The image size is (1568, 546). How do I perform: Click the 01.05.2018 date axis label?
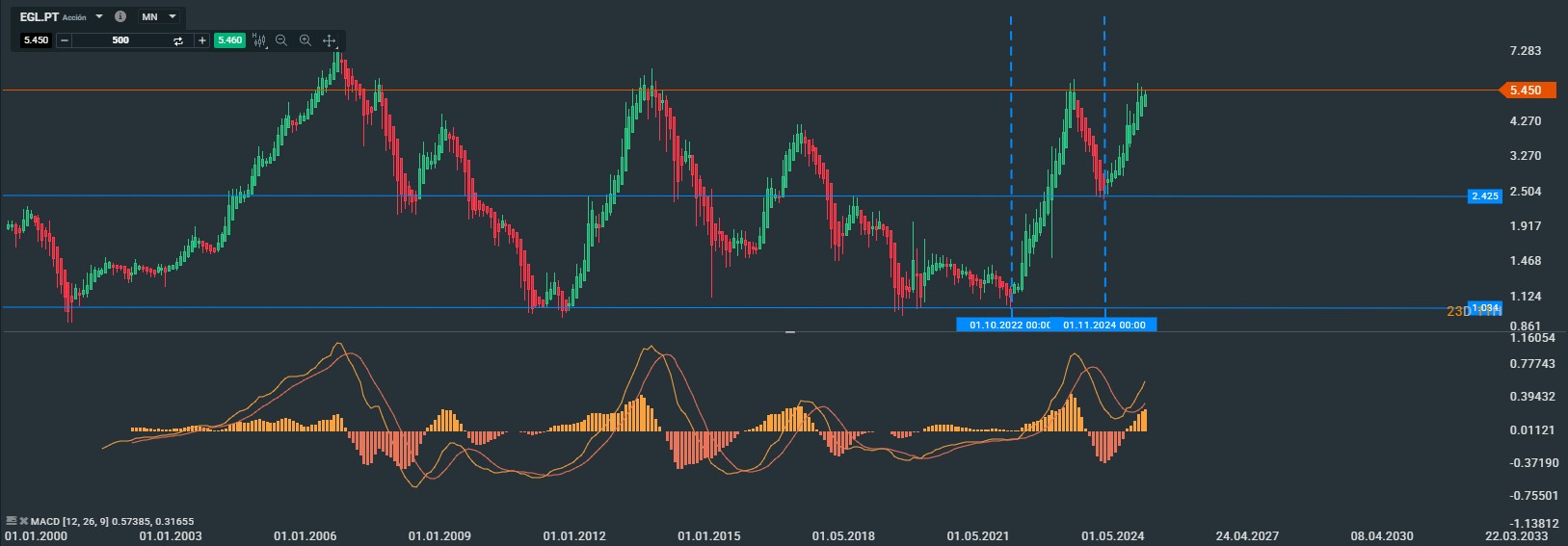pos(843,536)
